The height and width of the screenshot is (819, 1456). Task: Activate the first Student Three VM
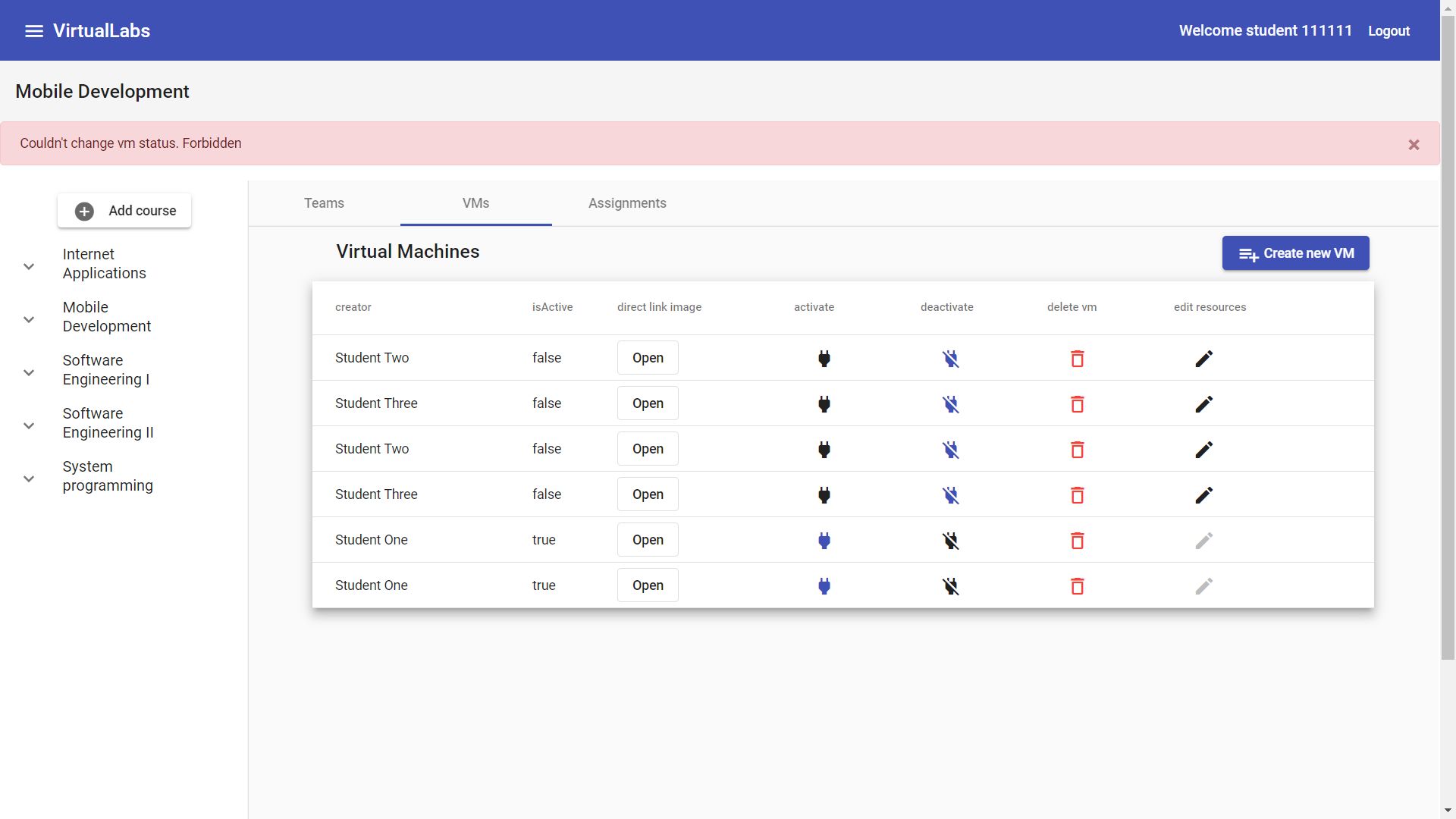coord(824,404)
